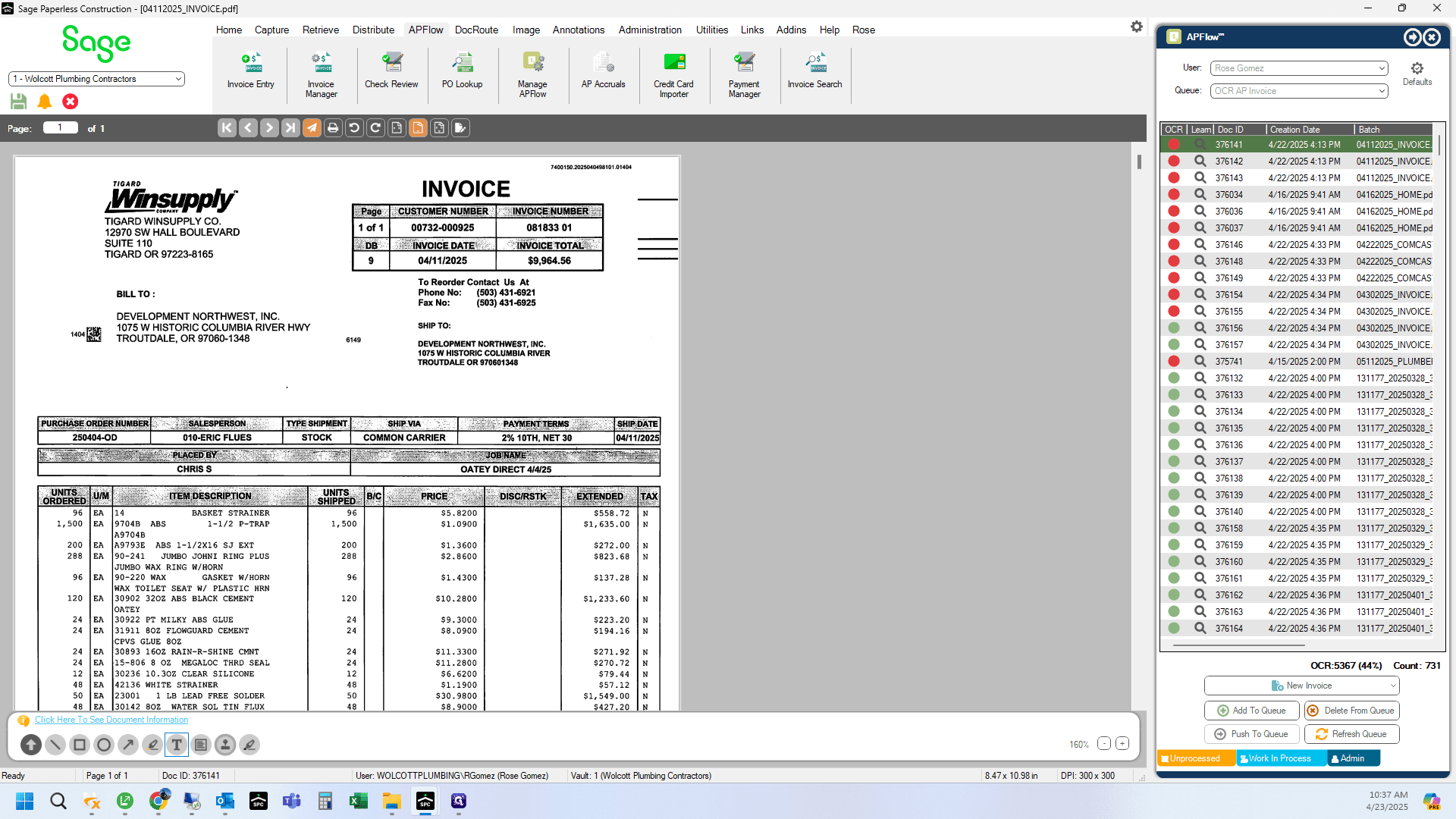Open settings gear near the ribbon

1136,27
